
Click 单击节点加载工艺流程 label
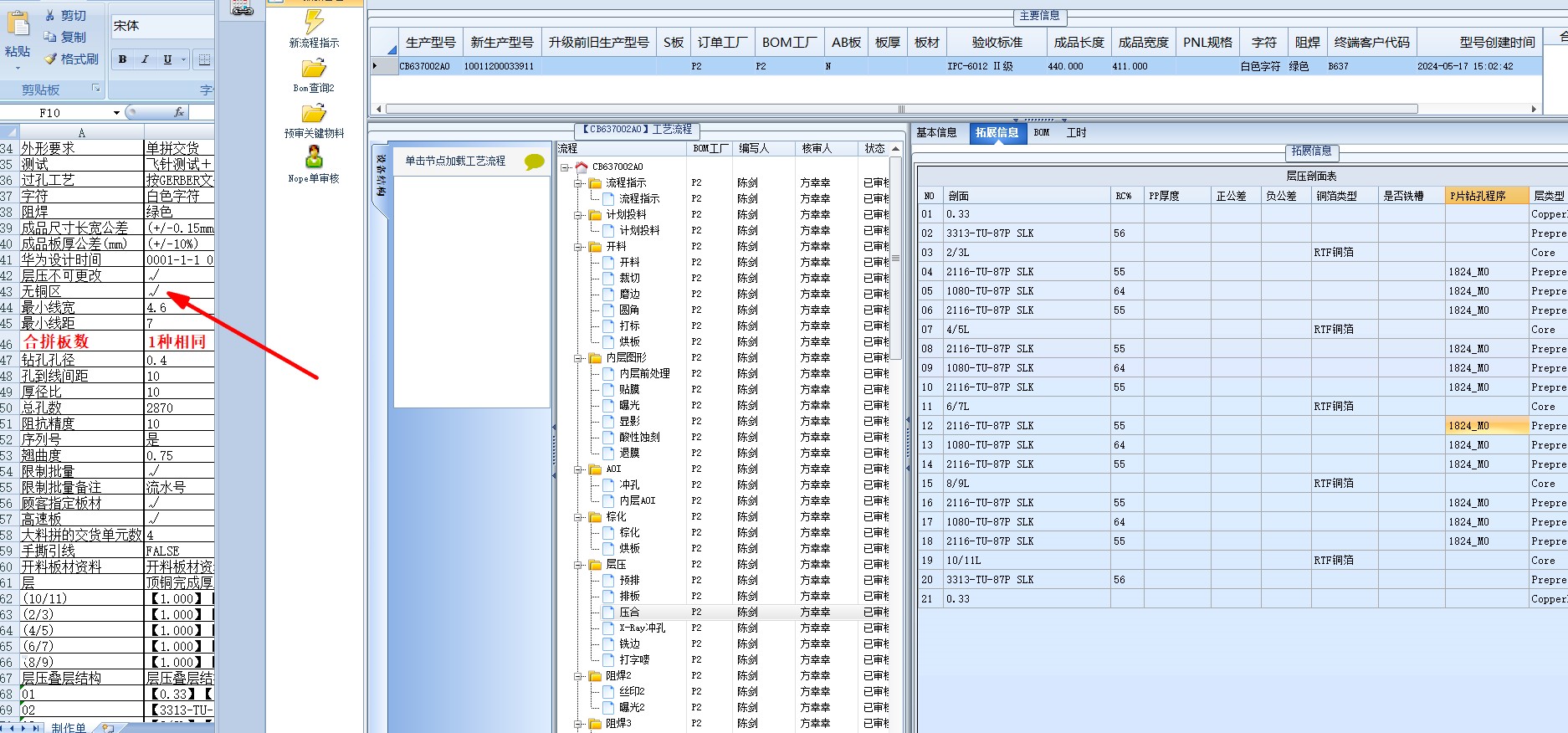coord(455,161)
